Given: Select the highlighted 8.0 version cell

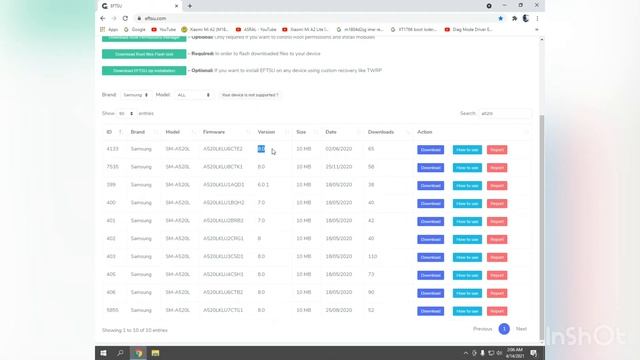Looking at the screenshot, I should coord(261,149).
